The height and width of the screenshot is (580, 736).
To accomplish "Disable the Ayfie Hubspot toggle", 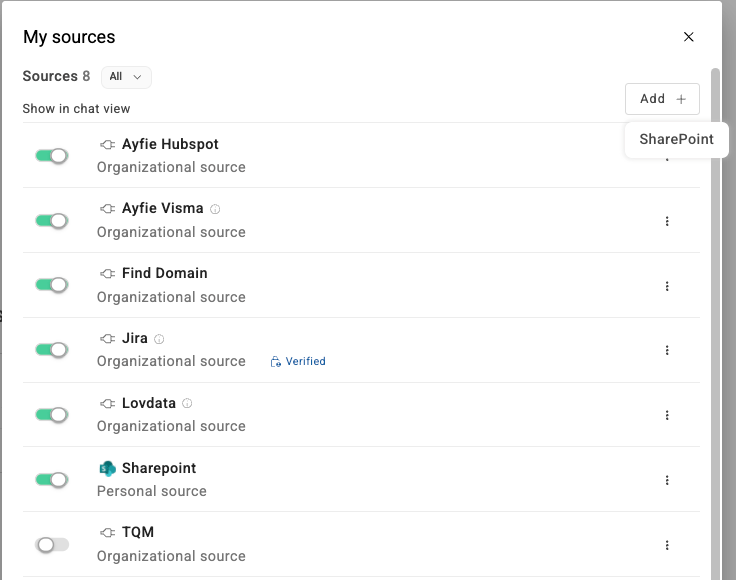I will 51,156.
